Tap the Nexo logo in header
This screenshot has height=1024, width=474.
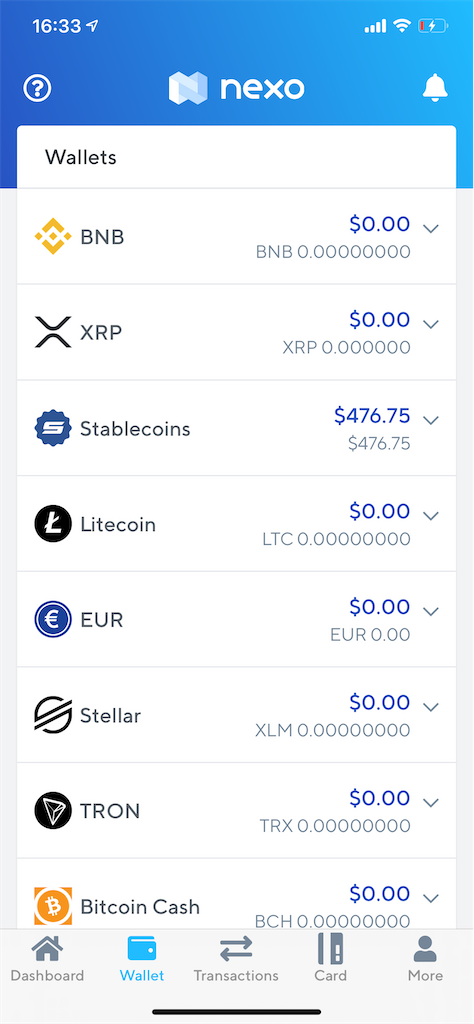pyautogui.click(x=236, y=88)
